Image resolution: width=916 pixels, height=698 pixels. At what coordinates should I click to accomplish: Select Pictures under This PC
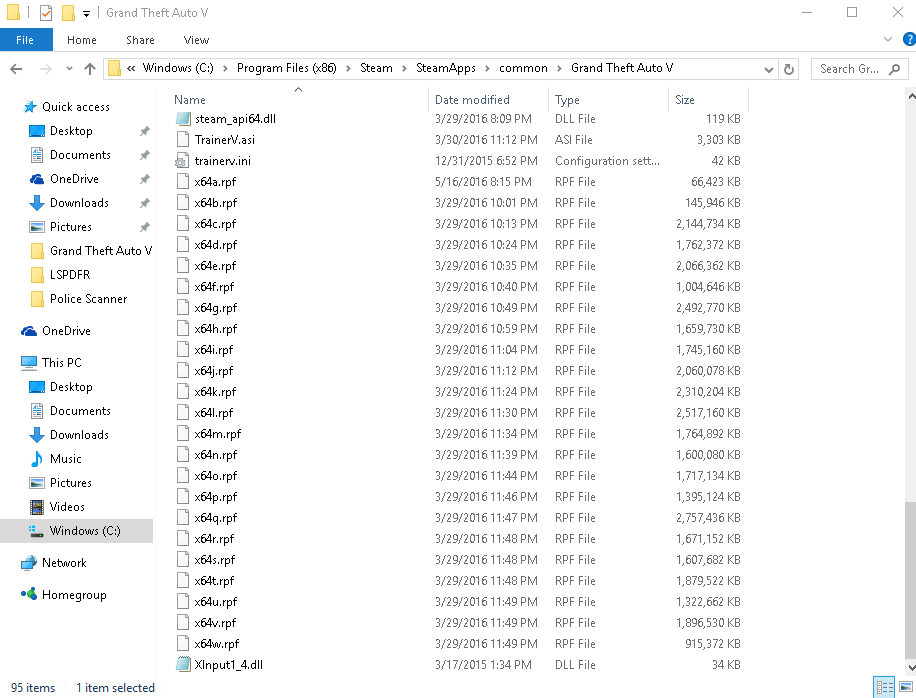(x=71, y=482)
